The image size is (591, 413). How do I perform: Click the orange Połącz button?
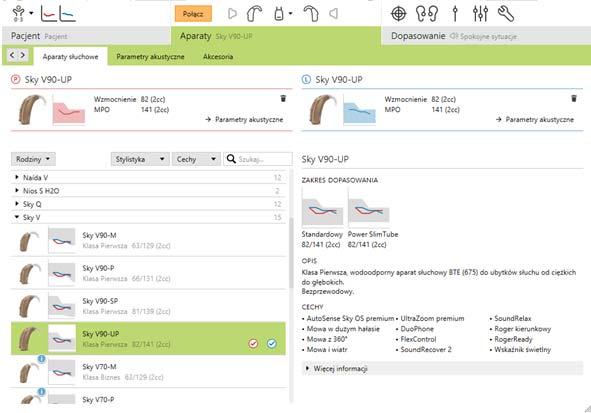click(x=193, y=14)
